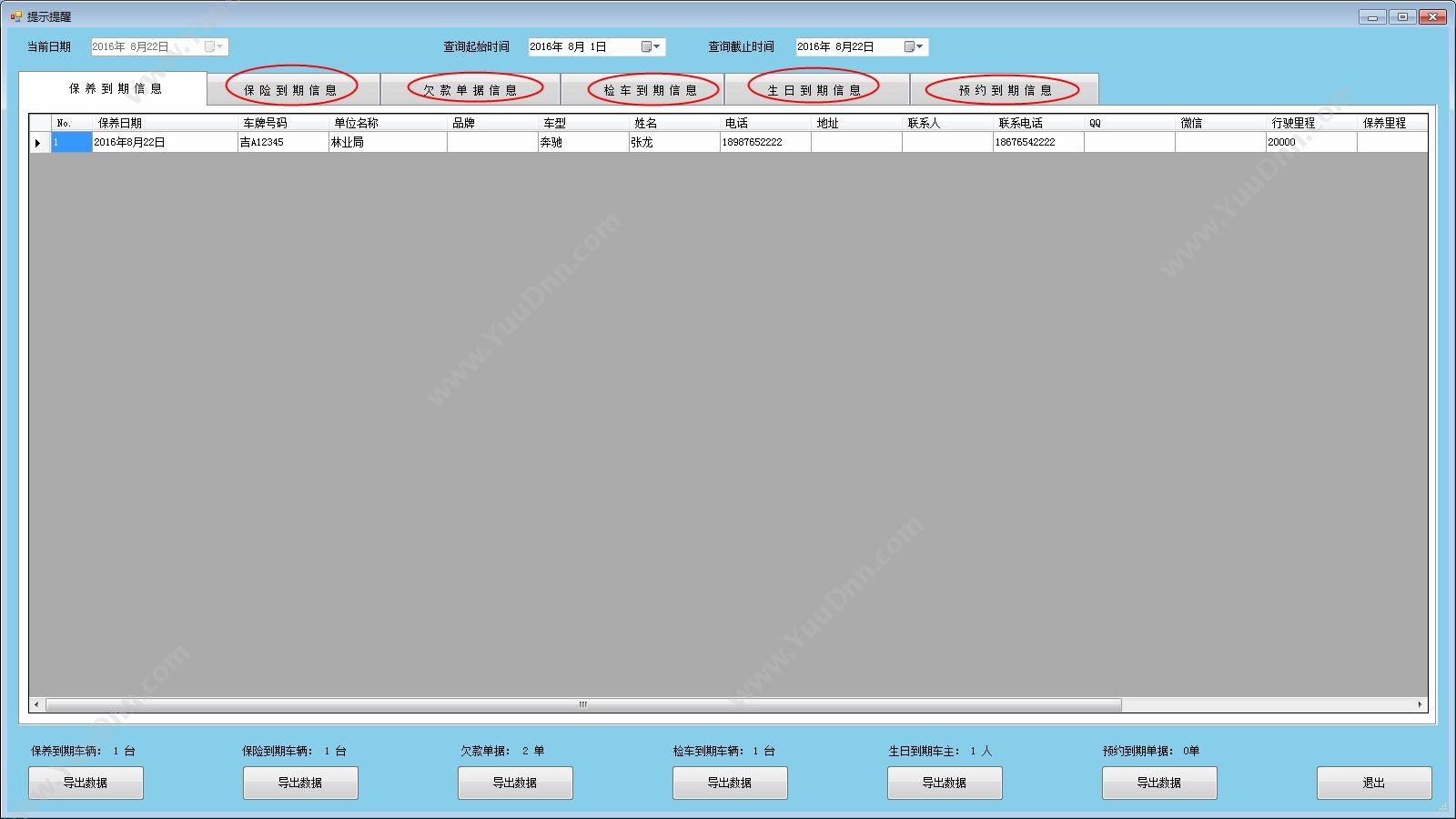Select cell 2016年8月22日 in the grid
1456x819 pixels.
click(165, 142)
